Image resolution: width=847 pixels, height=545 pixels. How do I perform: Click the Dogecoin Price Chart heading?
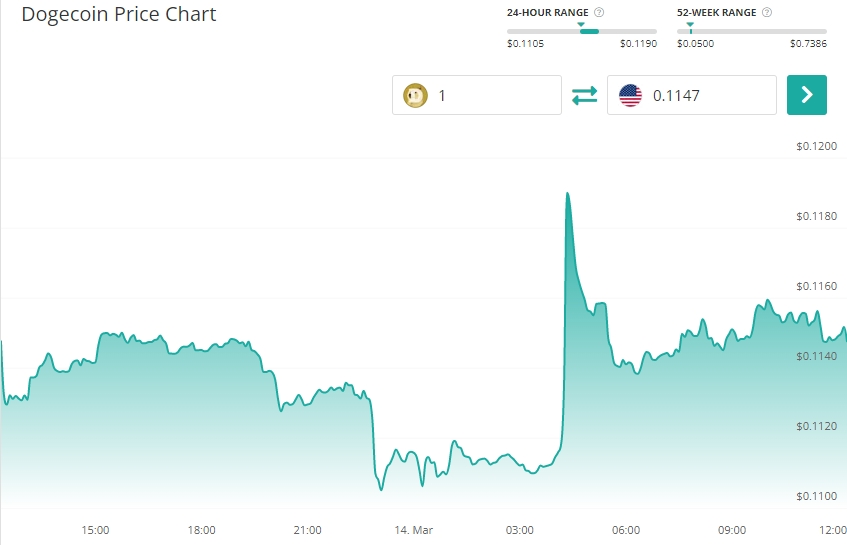pos(119,15)
